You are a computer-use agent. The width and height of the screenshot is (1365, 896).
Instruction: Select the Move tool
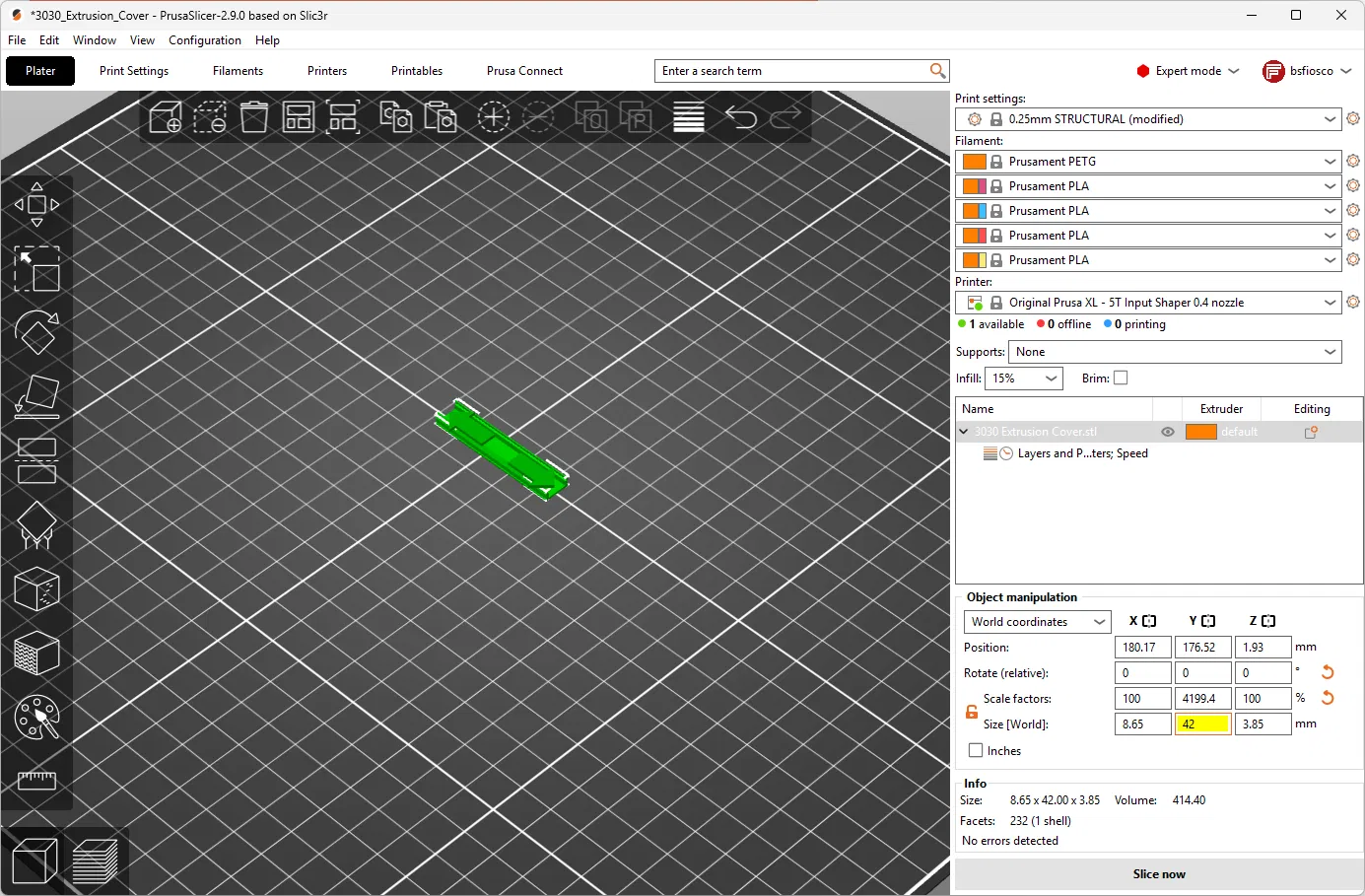(36, 204)
